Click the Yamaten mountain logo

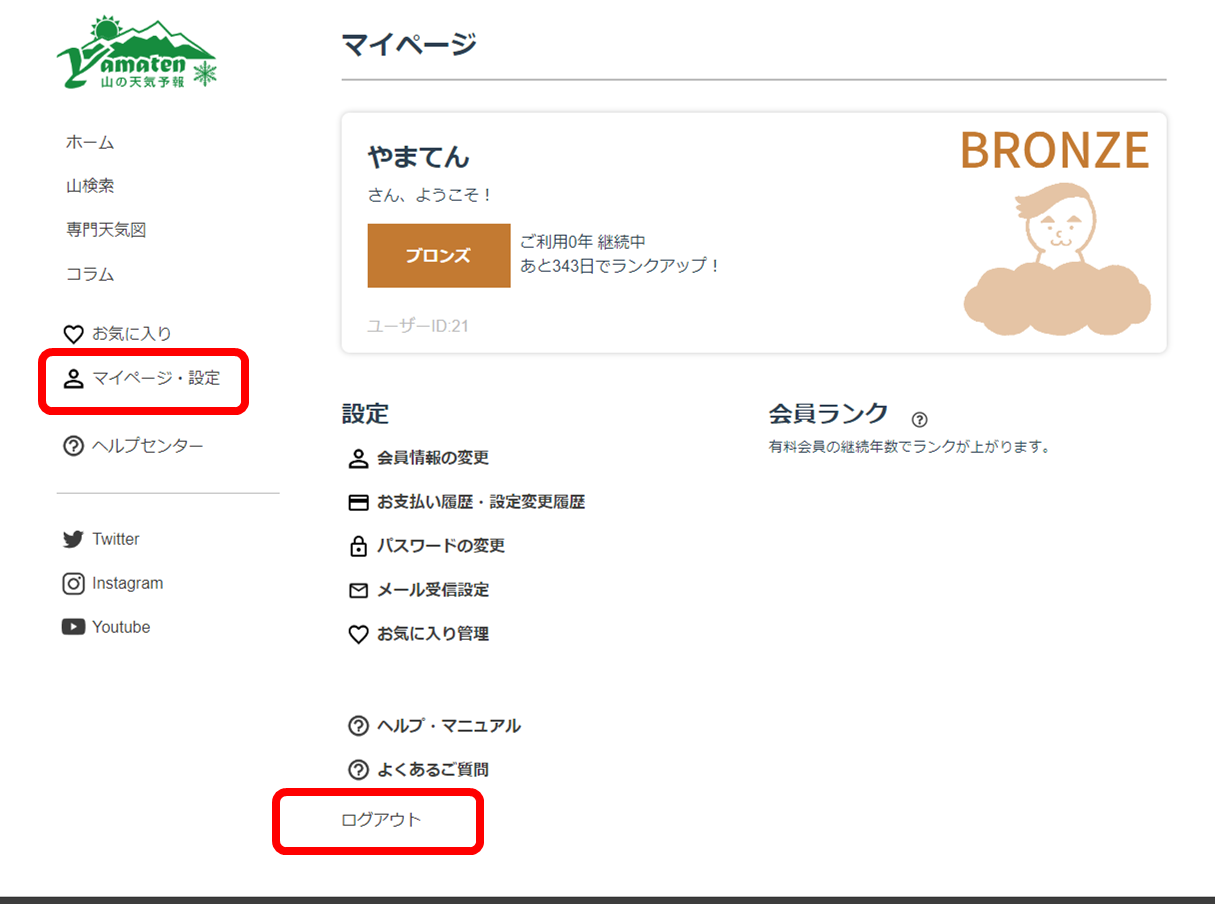pyautogui.click(x=137, y=54)
